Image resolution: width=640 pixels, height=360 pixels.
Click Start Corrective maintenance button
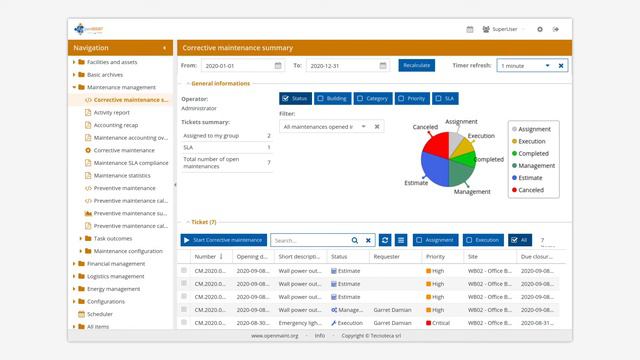[x=224, y=240]
